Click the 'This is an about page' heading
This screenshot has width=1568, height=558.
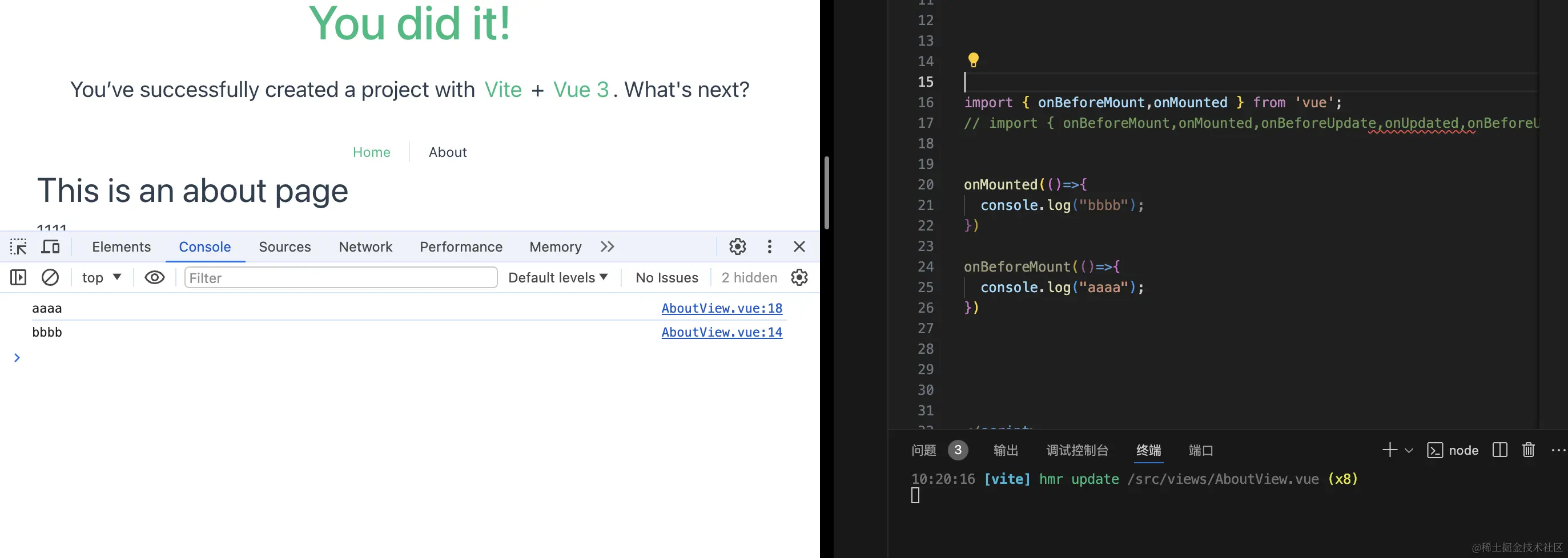tap(192, 191)
